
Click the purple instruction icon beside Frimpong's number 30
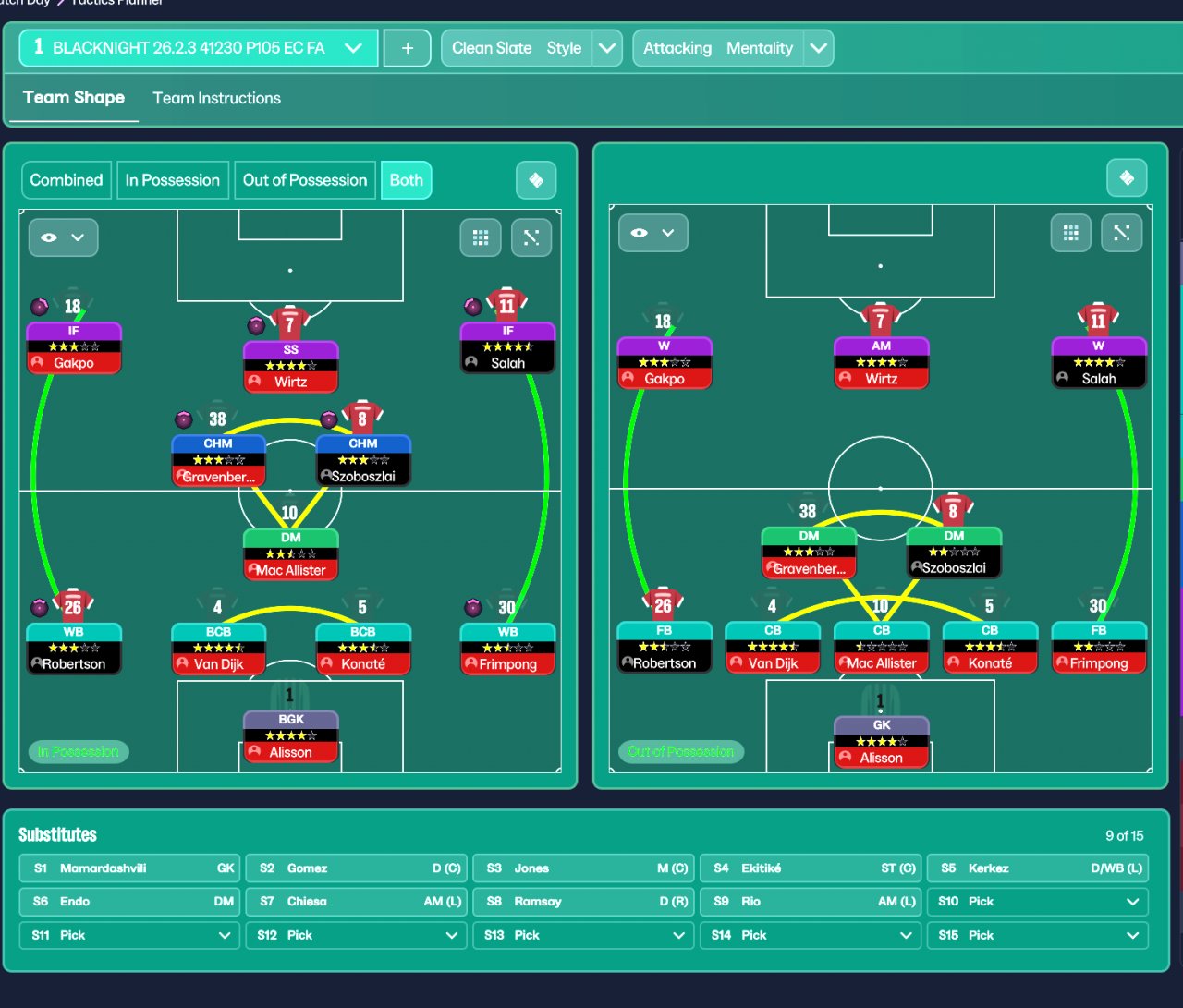pos(473,607)
